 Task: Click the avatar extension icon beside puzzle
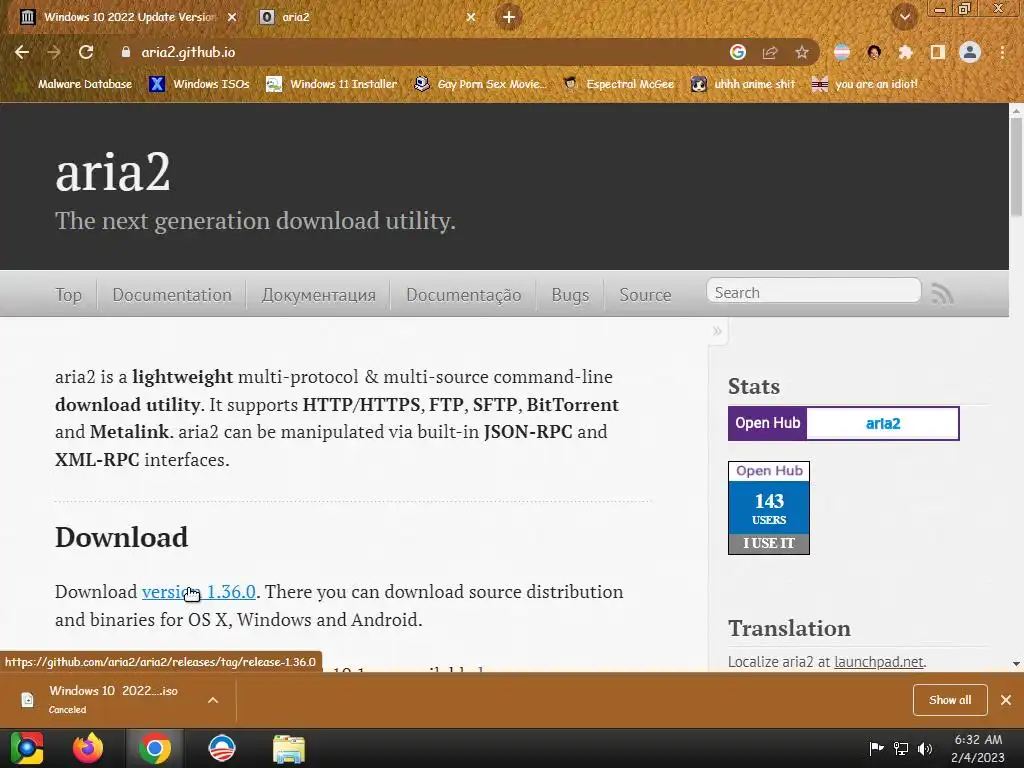pos(874,52)
